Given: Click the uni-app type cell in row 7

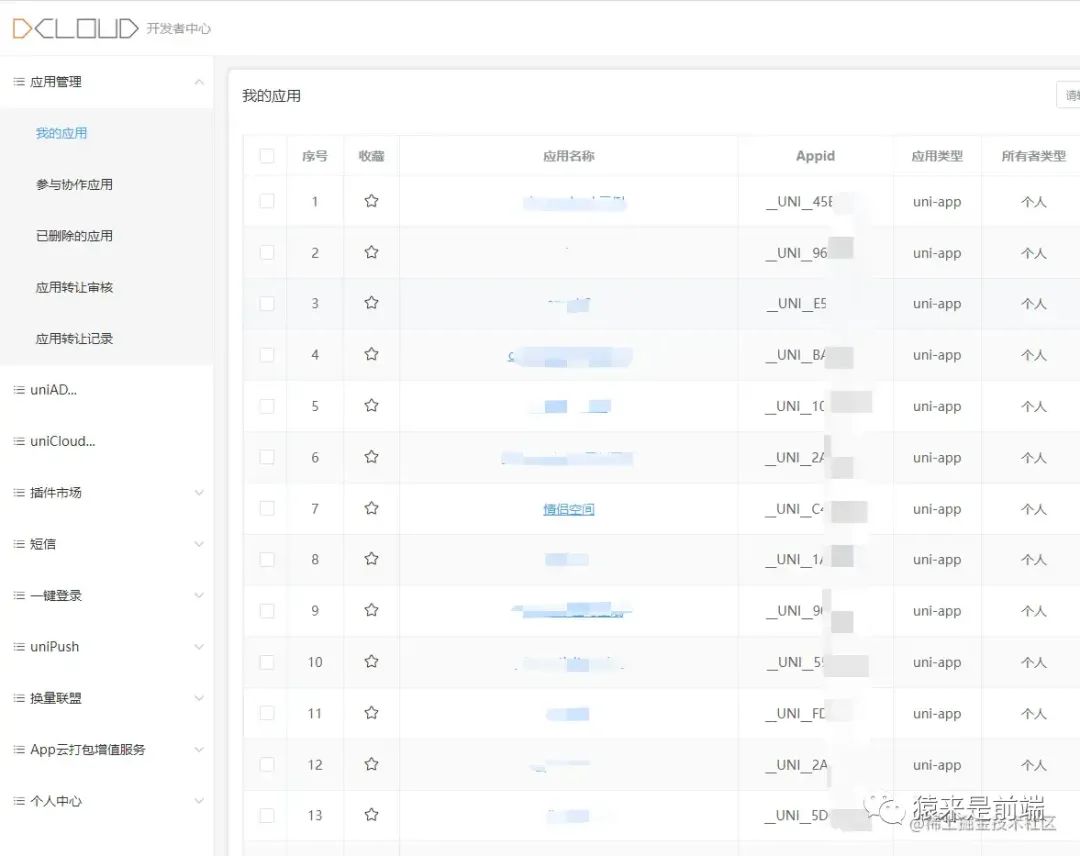Looking at the screenshot, I should pyautogui.click(x=937, y=509).
